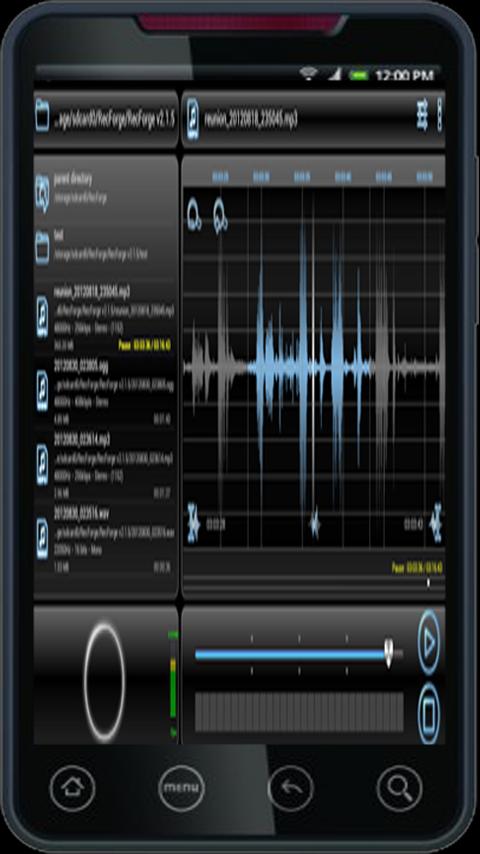Open the current folder path bar
The height and width of the screenshot is (854, 480).
(x=106, y=119)
